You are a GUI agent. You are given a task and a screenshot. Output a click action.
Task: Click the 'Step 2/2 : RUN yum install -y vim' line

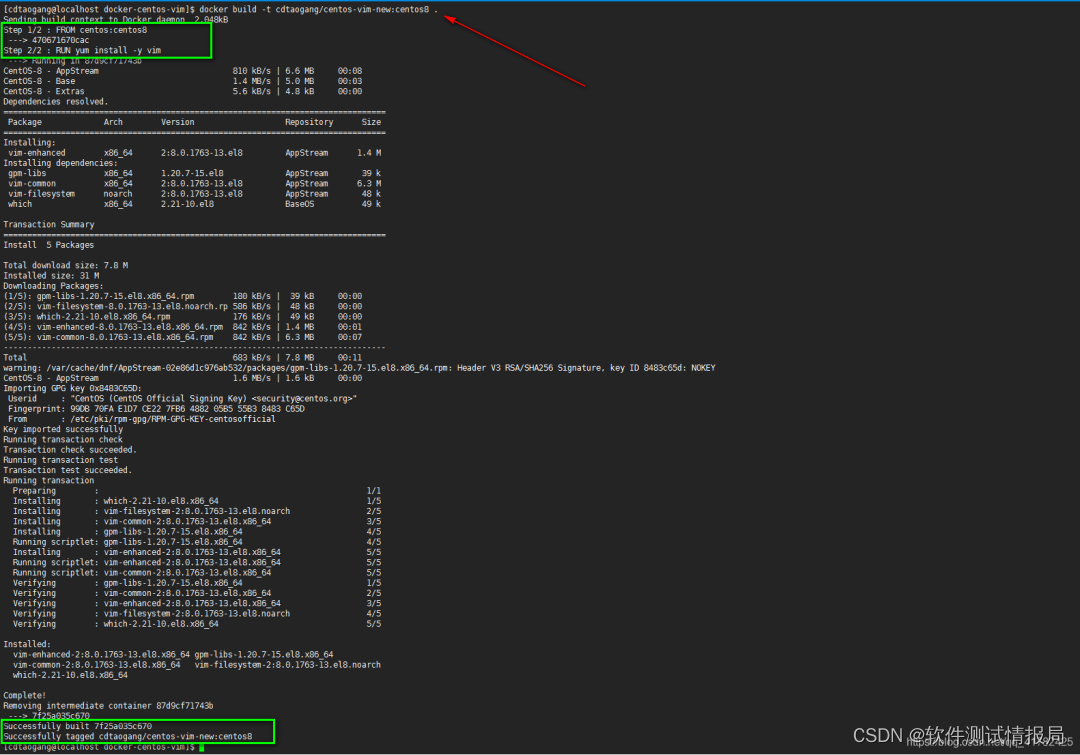(x=82, y=51)
